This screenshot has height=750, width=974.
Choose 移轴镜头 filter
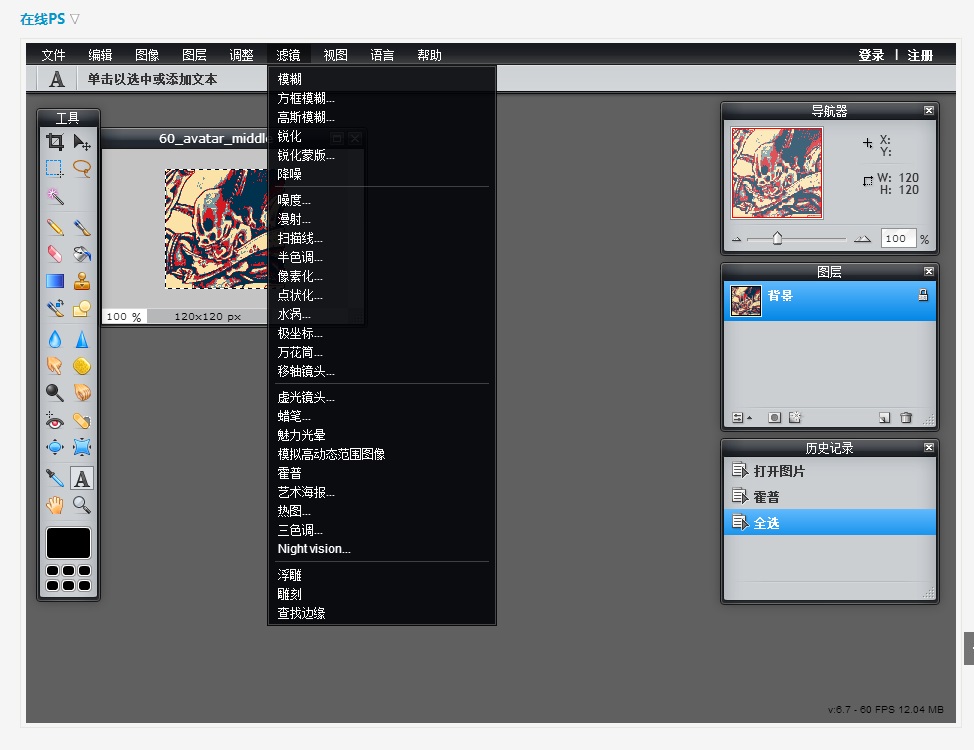click(381, 371)
